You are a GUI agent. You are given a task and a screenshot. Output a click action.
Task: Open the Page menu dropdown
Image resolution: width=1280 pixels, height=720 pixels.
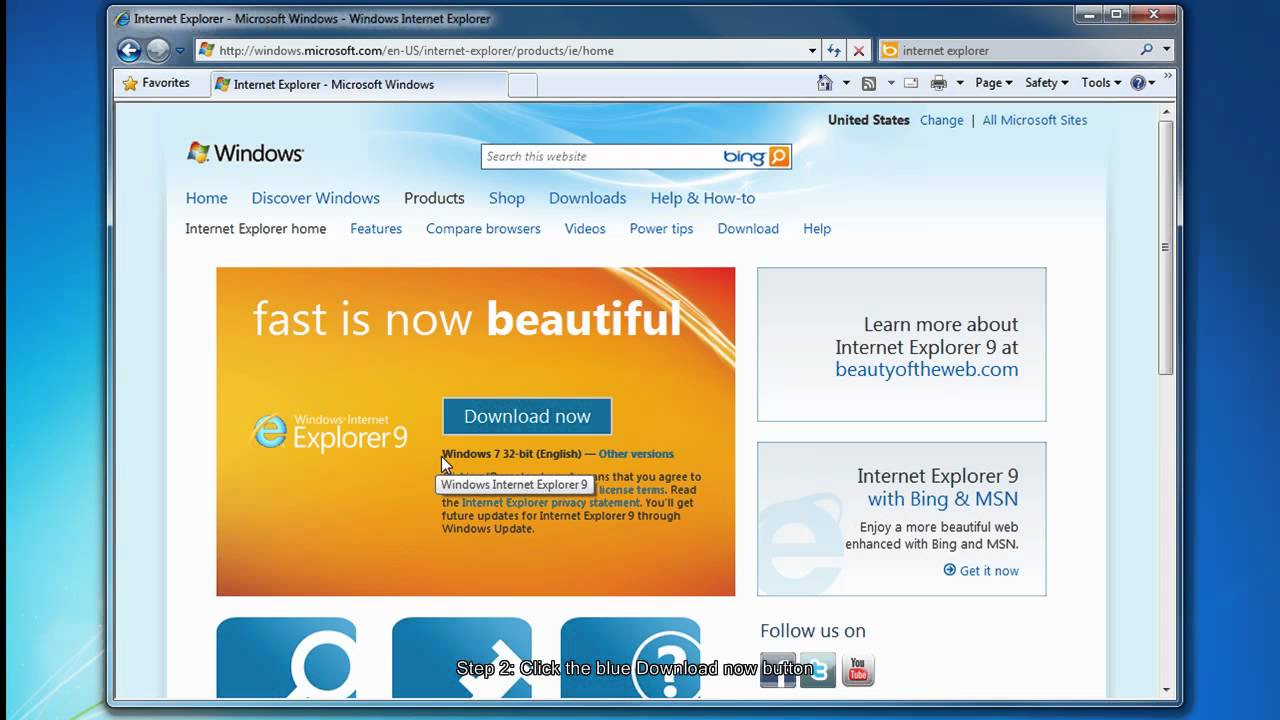click(993, 83)
